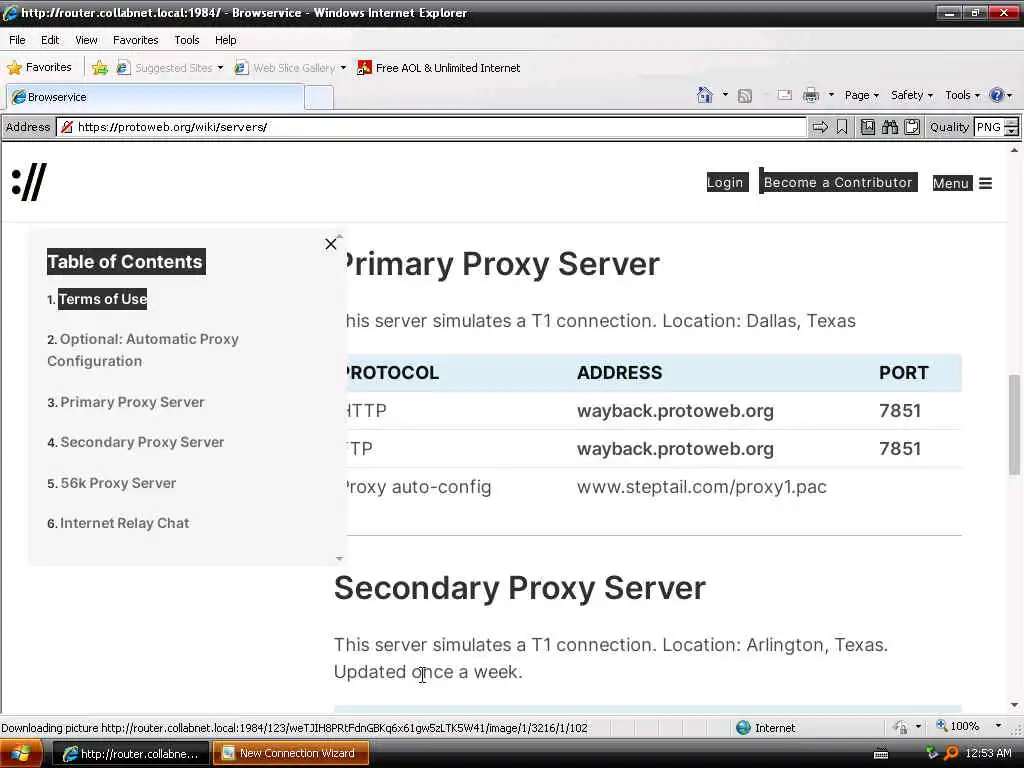Click the Read Mail envelope icon
1024x768 pixels.
coord(784,95)
